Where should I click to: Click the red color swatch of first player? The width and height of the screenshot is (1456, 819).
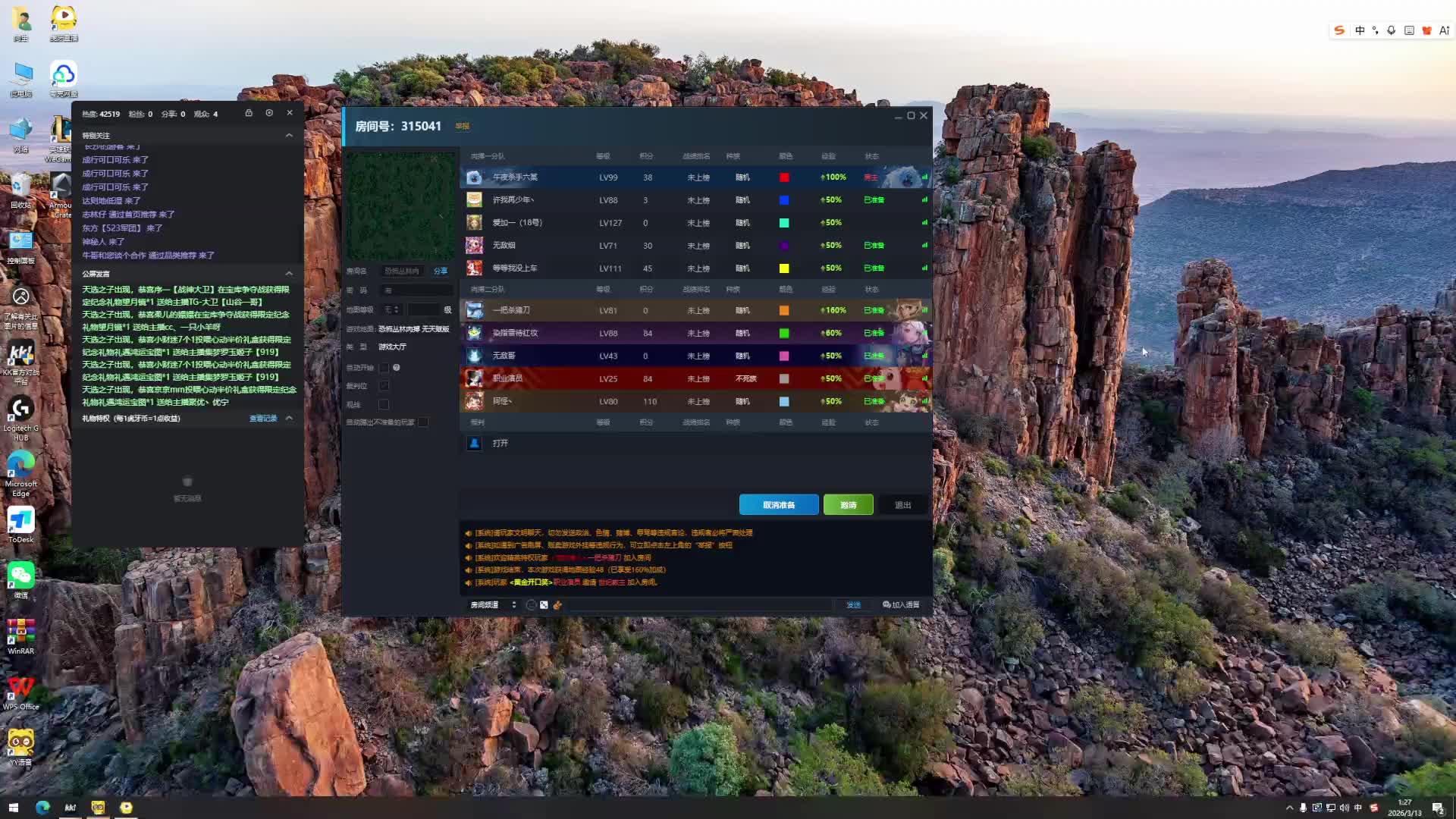pyautogui.click(x=784, y=177)
